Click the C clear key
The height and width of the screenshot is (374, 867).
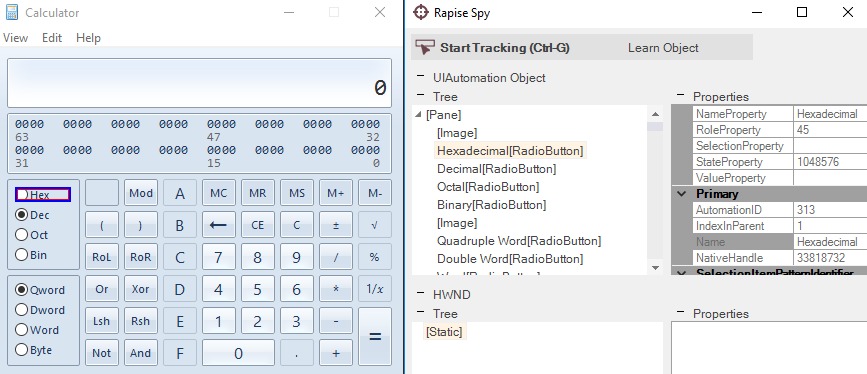296,225
